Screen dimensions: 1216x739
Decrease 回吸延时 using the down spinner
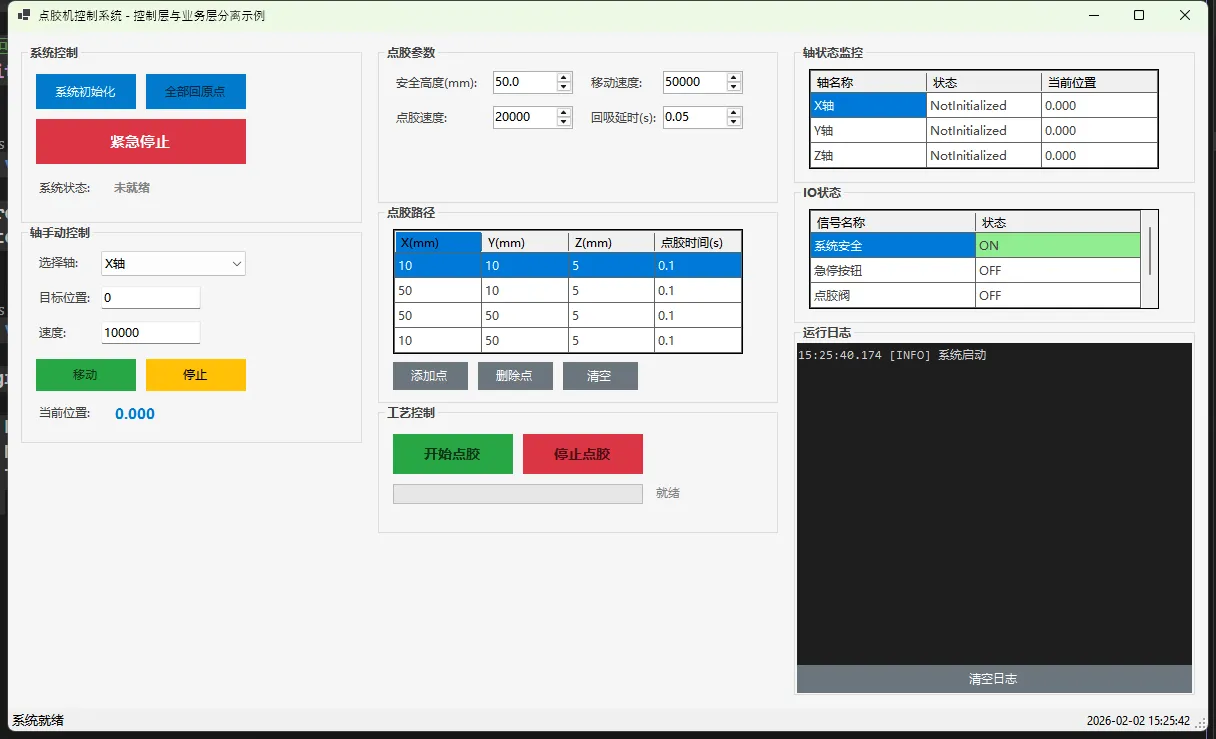(734, 123)
